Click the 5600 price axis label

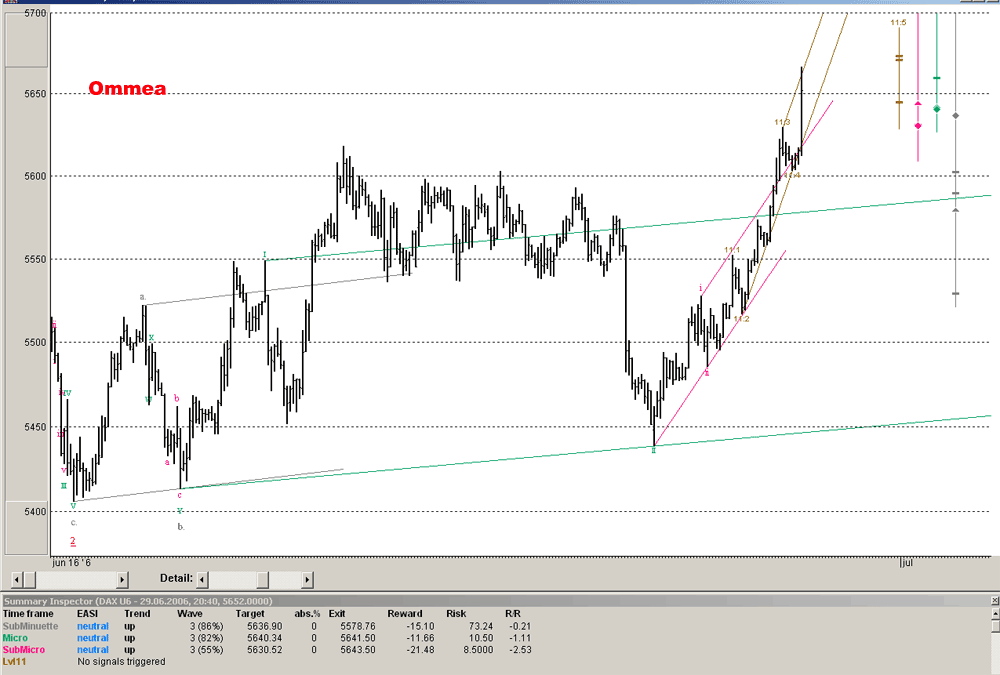pos(36,176)
